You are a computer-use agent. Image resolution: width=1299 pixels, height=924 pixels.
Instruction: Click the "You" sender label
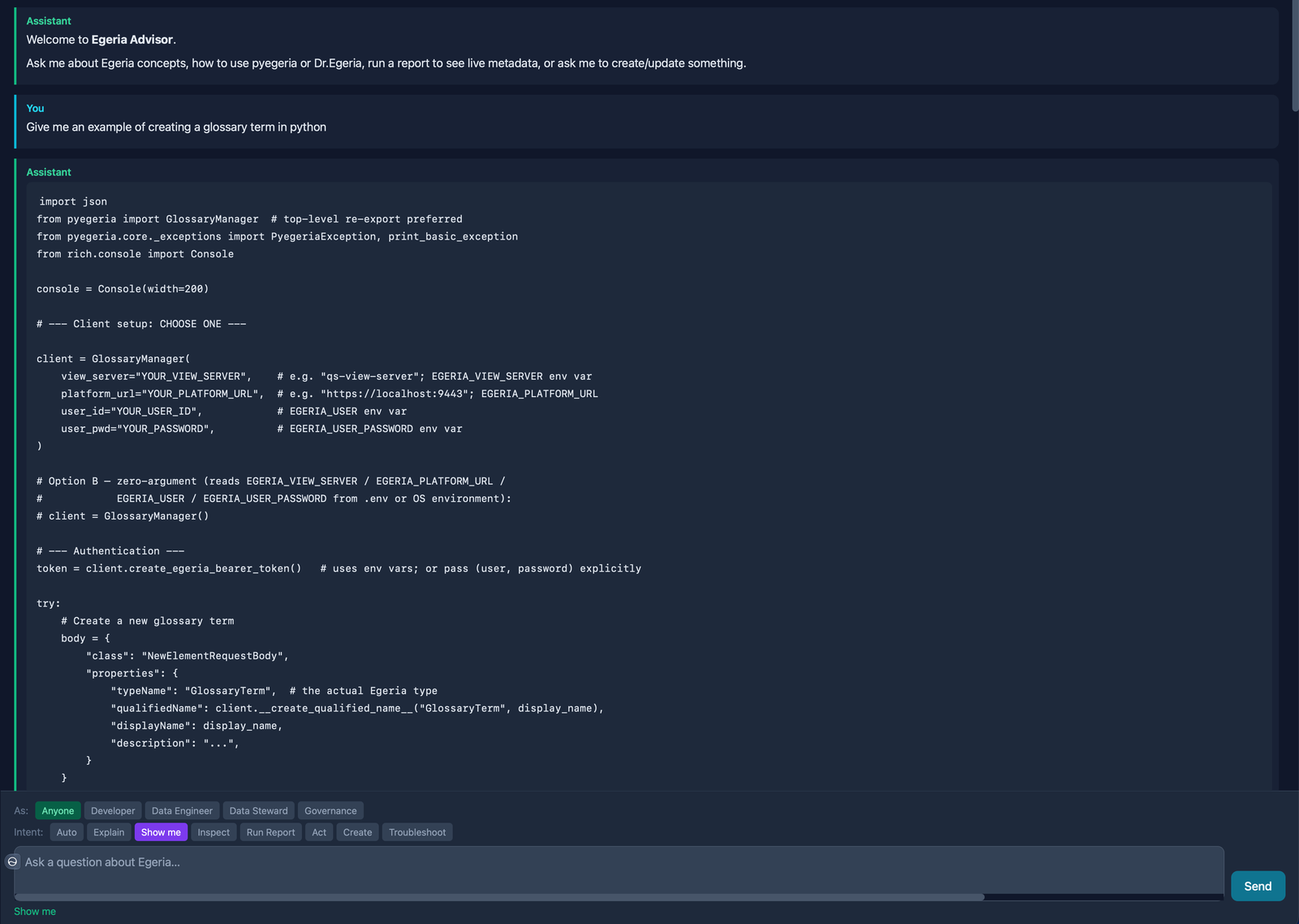[x=35, y=108]
